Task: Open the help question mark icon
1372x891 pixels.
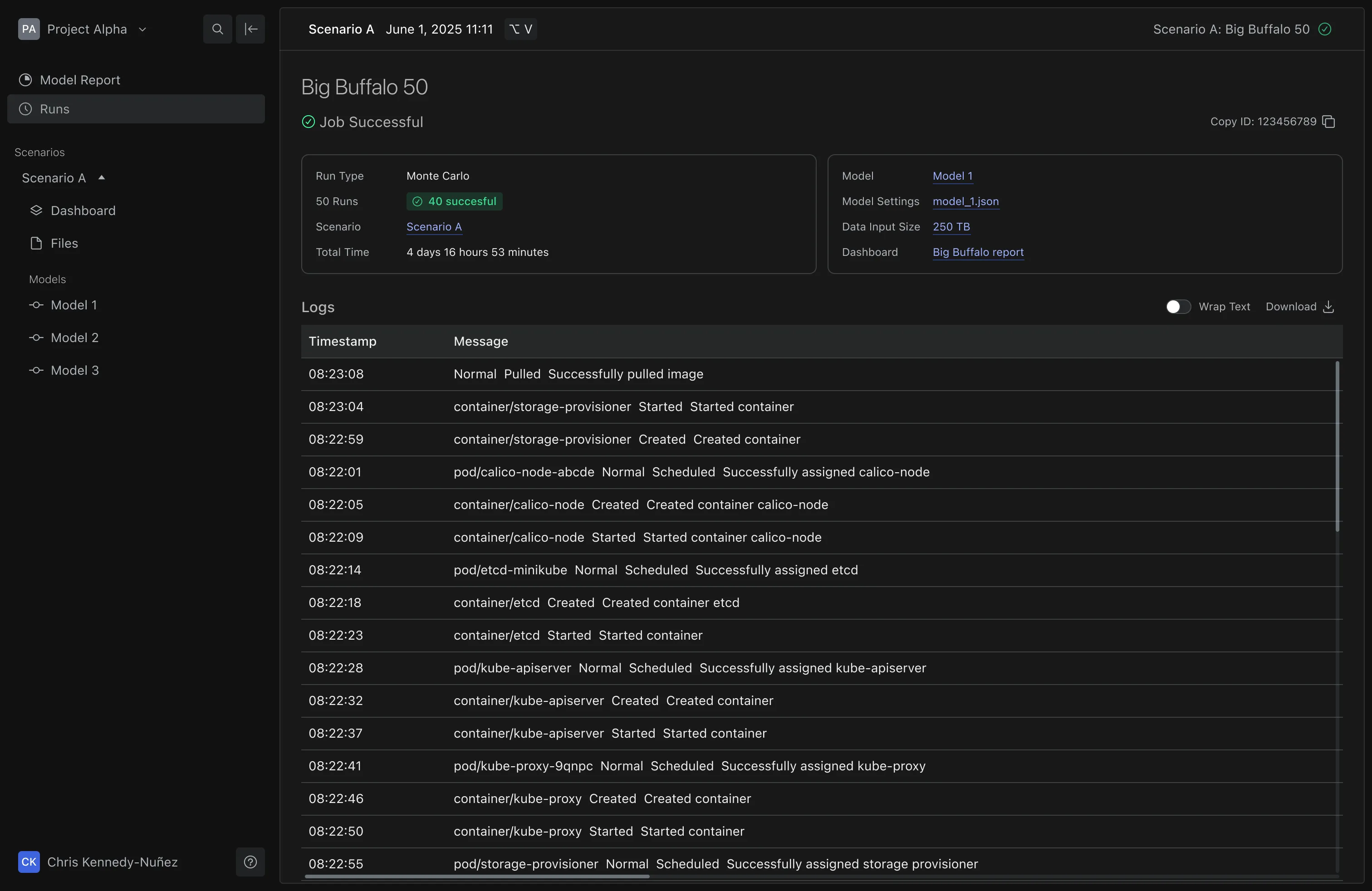Action: click(250, 862)
